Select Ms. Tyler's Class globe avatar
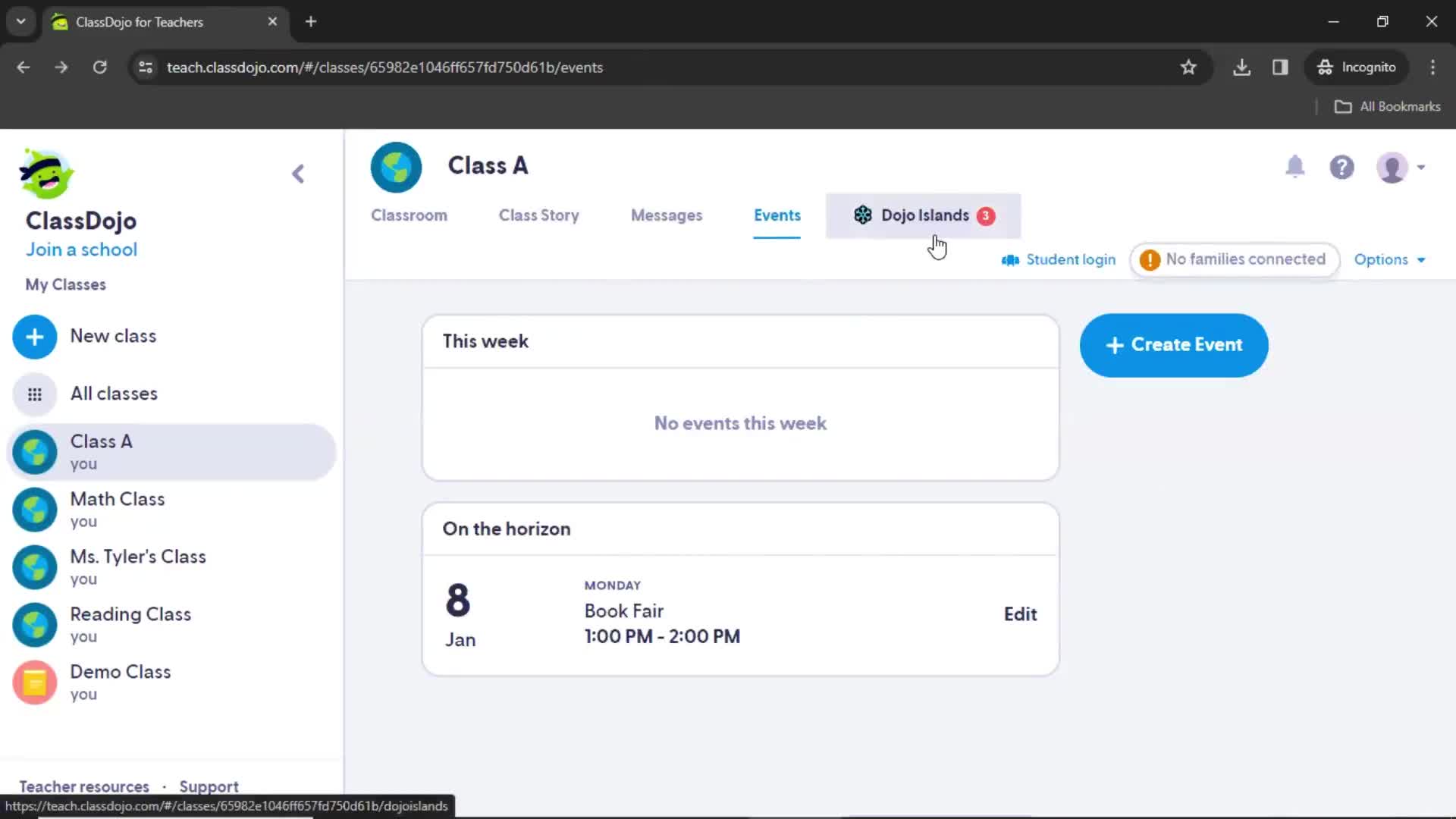Screen dimensions: 1456x819 pos(35,567)
